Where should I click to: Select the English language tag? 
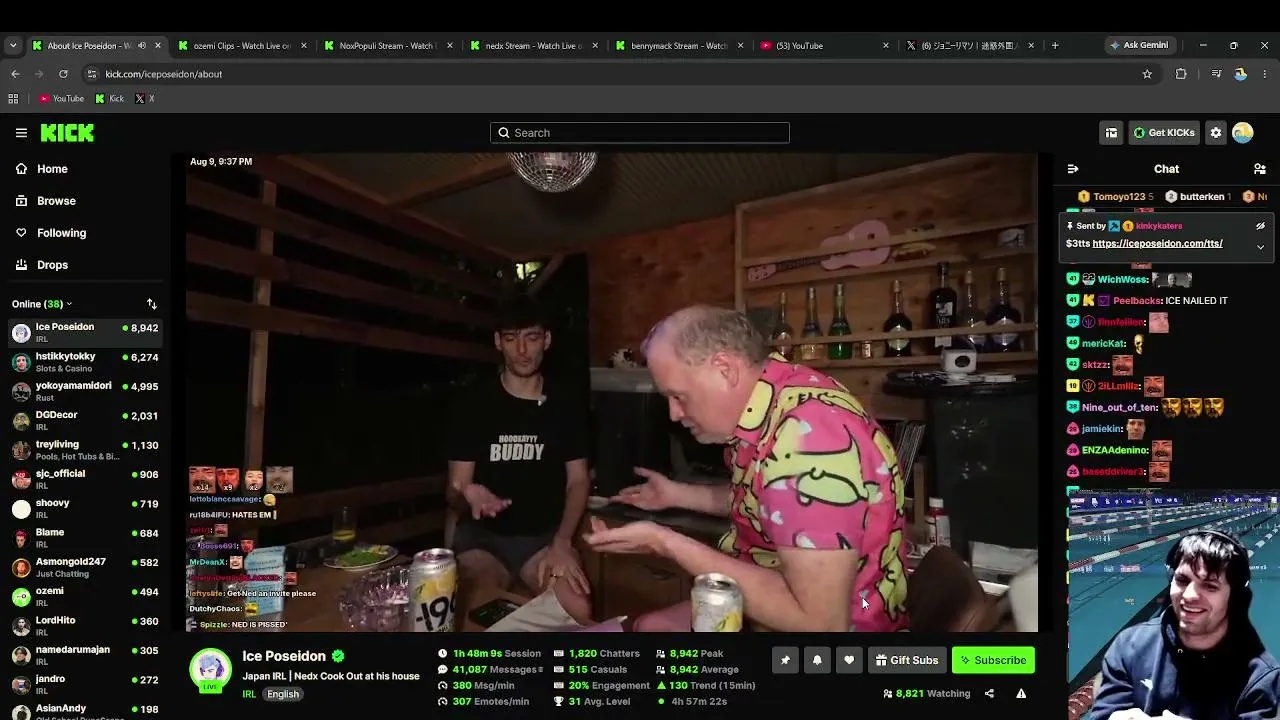pos(283,694)
